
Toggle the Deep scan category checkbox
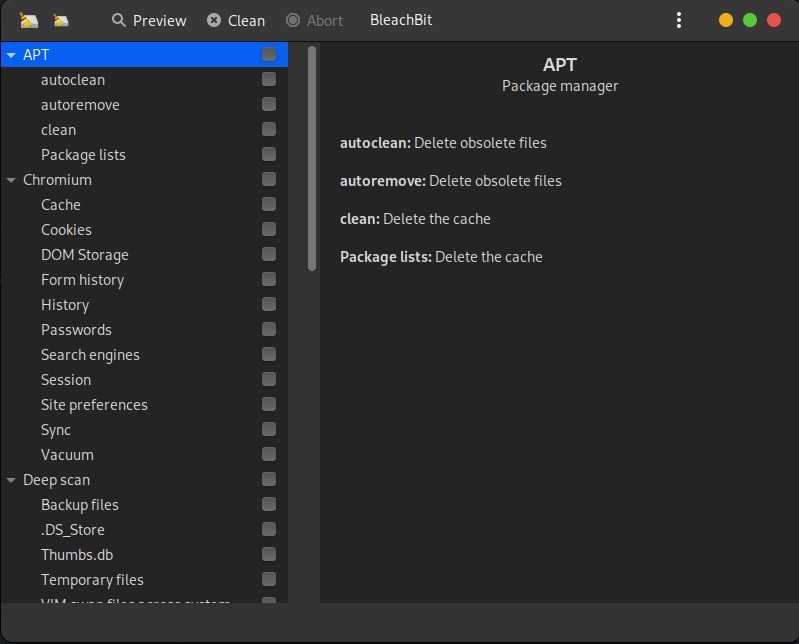click(269, 478)
